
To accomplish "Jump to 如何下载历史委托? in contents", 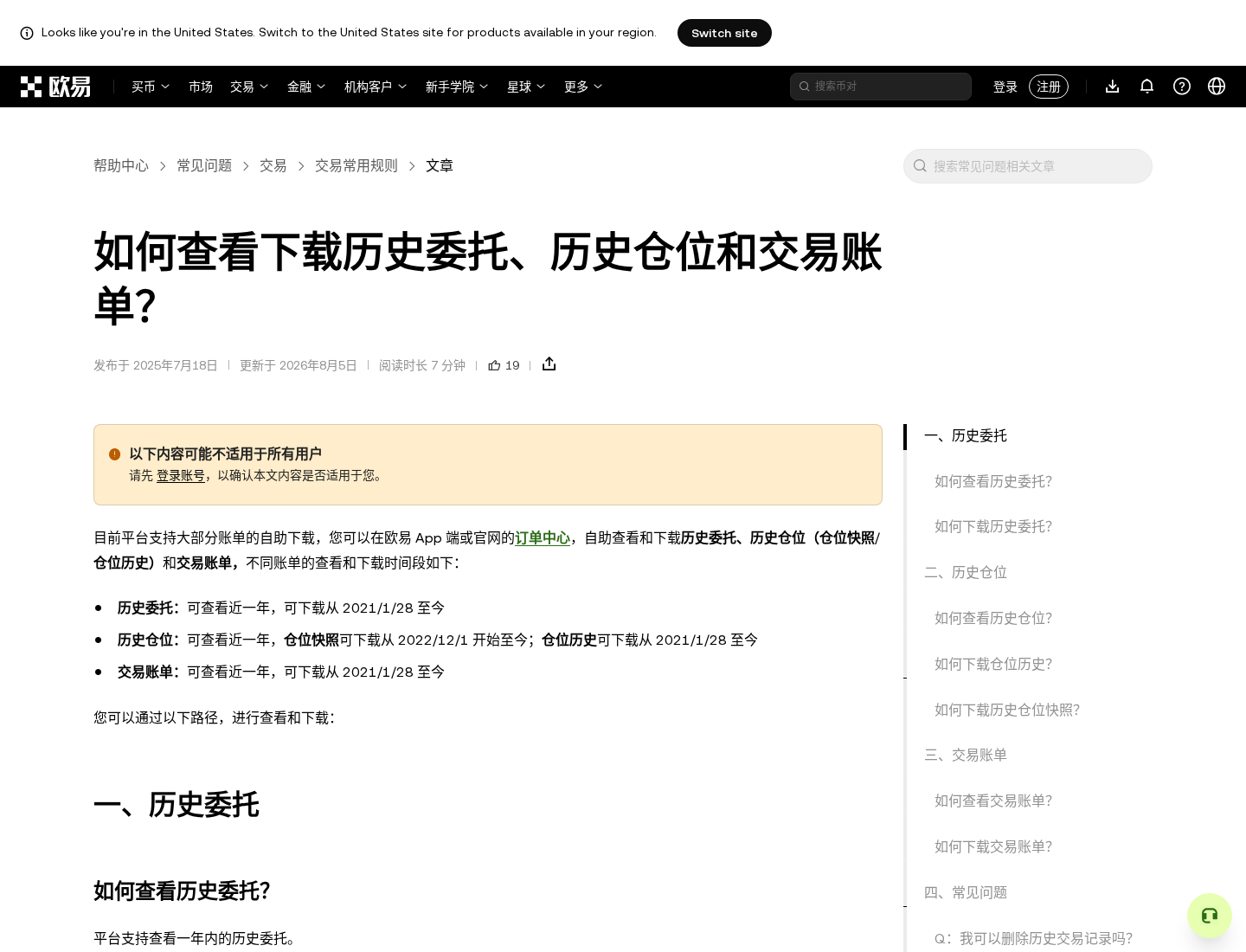I will pyautogui.click(x=993, y=526).
